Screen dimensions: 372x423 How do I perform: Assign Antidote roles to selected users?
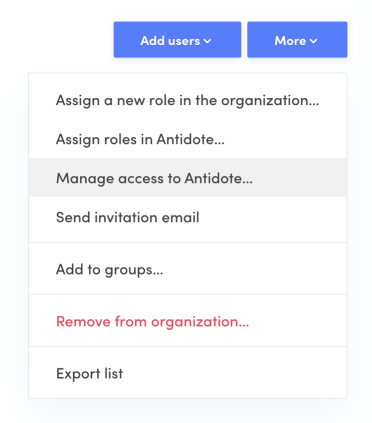point(187,139)
